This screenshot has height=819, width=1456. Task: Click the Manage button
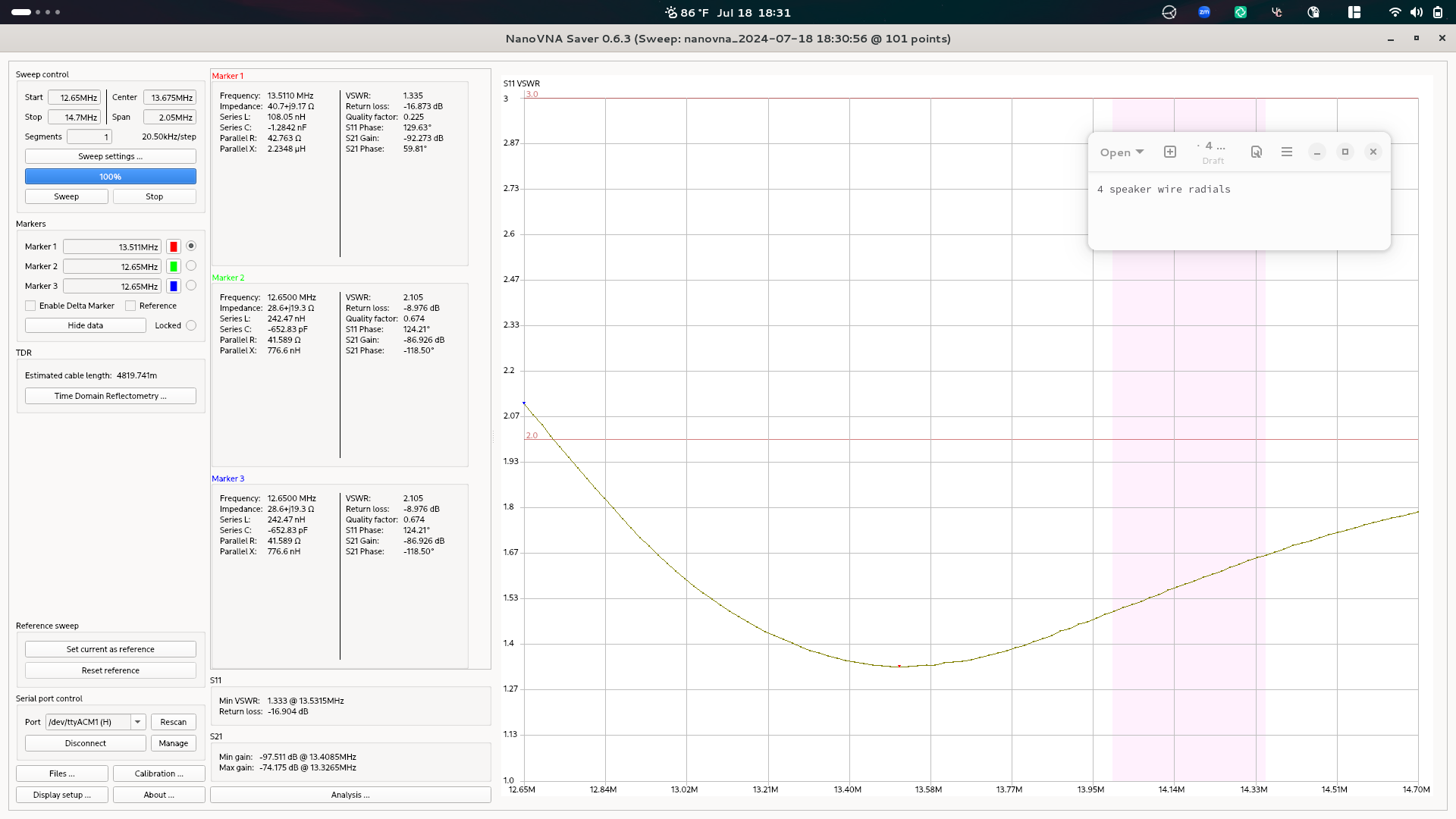[174, 743]
